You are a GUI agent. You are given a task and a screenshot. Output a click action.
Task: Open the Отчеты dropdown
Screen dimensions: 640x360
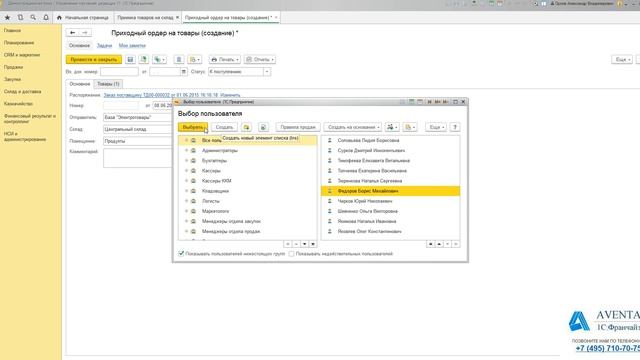(260, 60)
